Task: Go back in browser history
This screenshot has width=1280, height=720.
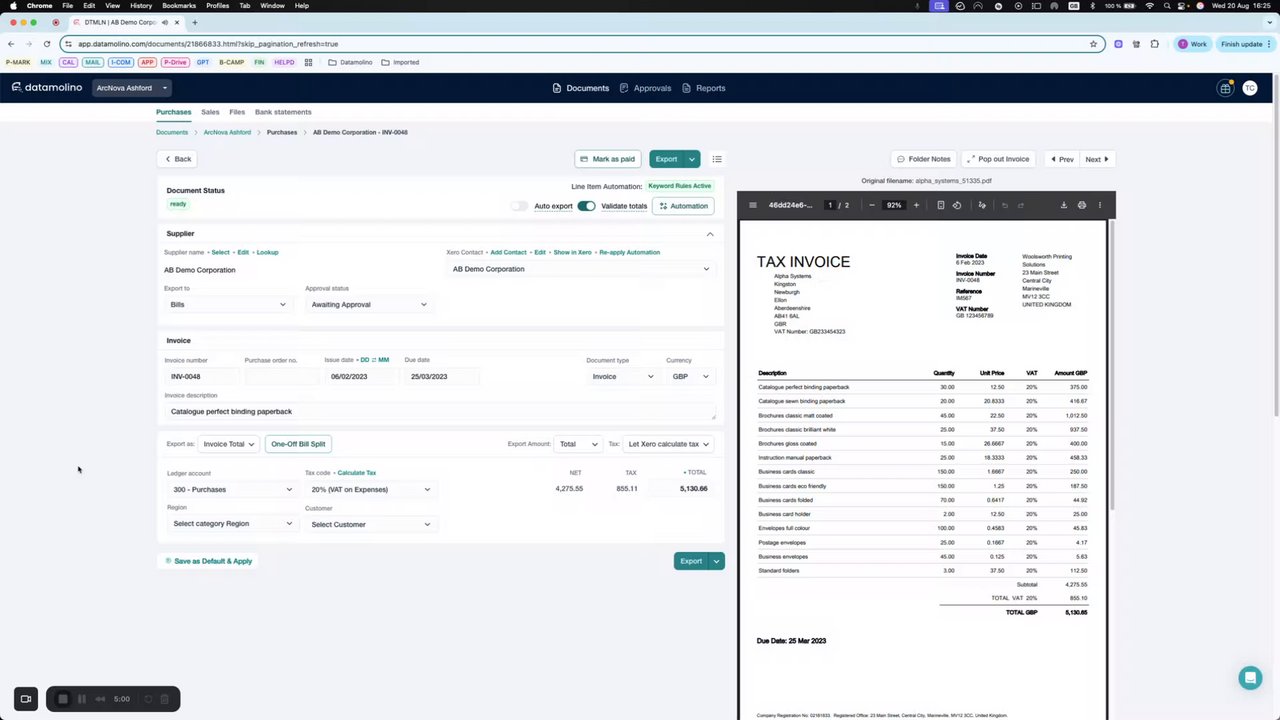Action: [x=11, y=44]
